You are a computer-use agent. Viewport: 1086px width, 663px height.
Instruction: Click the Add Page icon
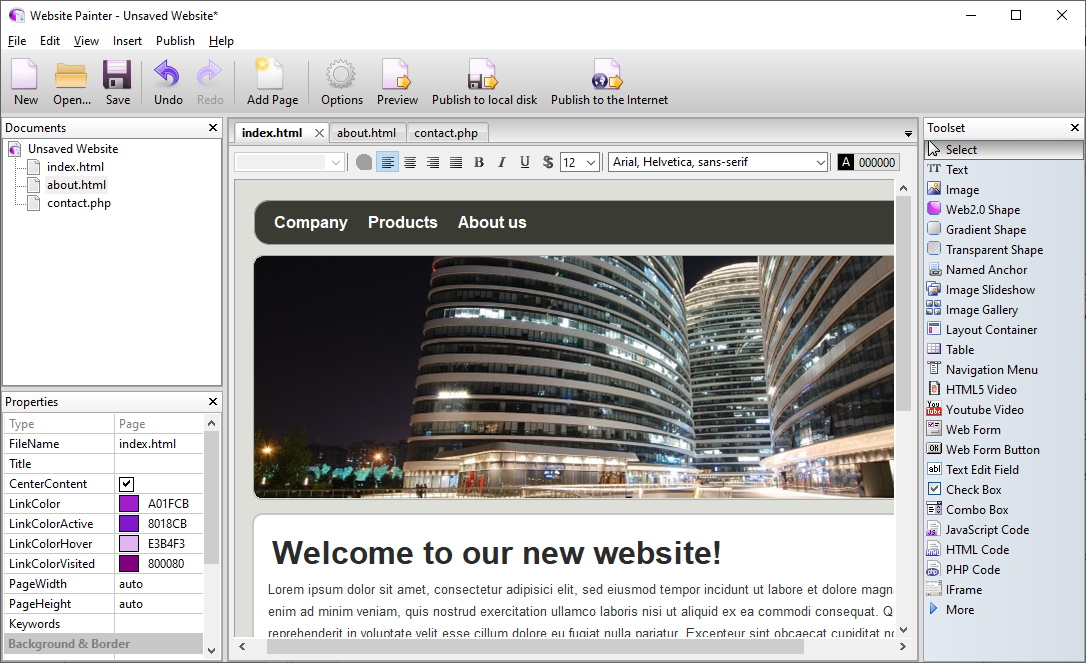click(270, 74)
